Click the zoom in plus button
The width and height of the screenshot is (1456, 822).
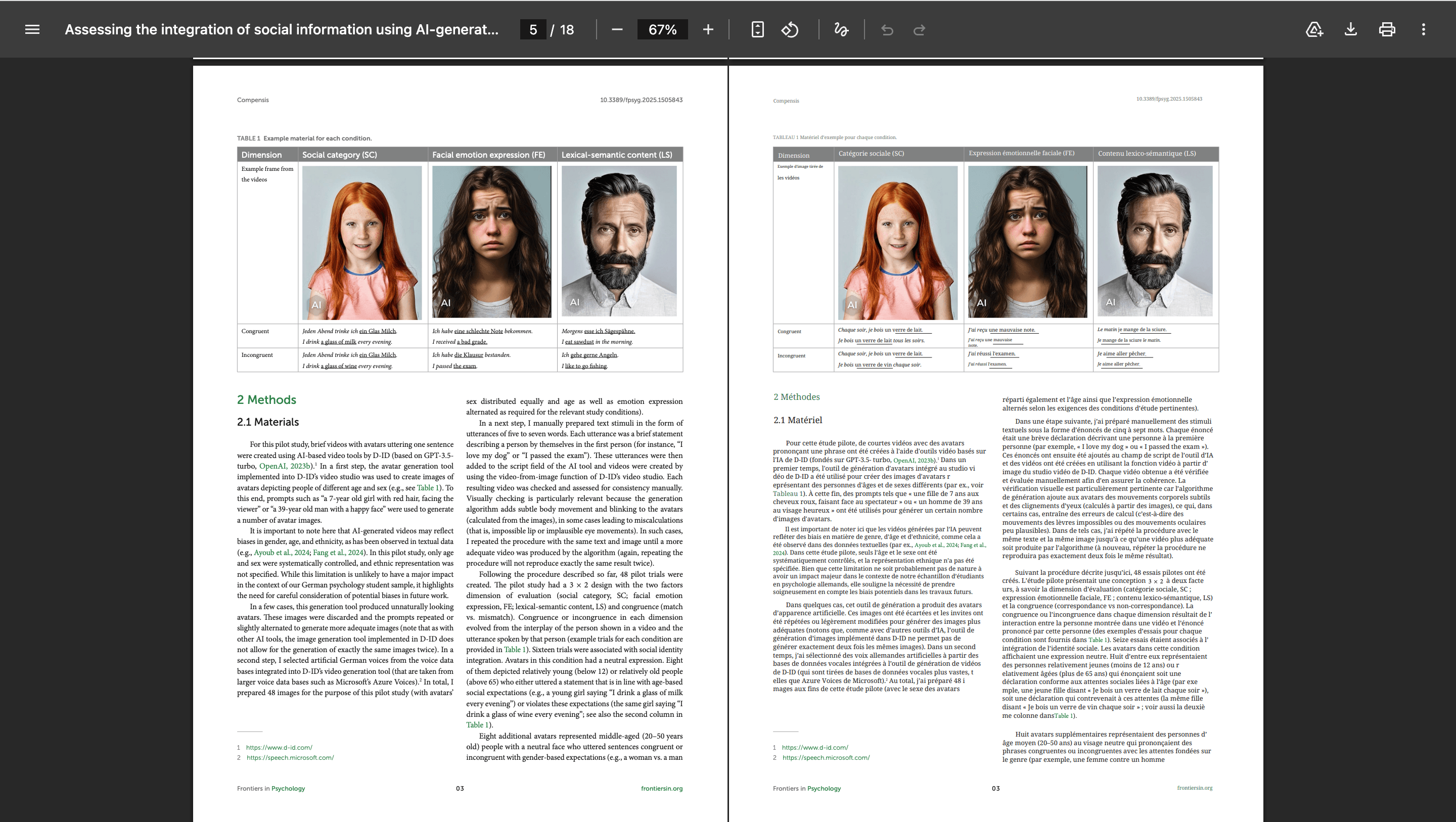pos(708,29)
